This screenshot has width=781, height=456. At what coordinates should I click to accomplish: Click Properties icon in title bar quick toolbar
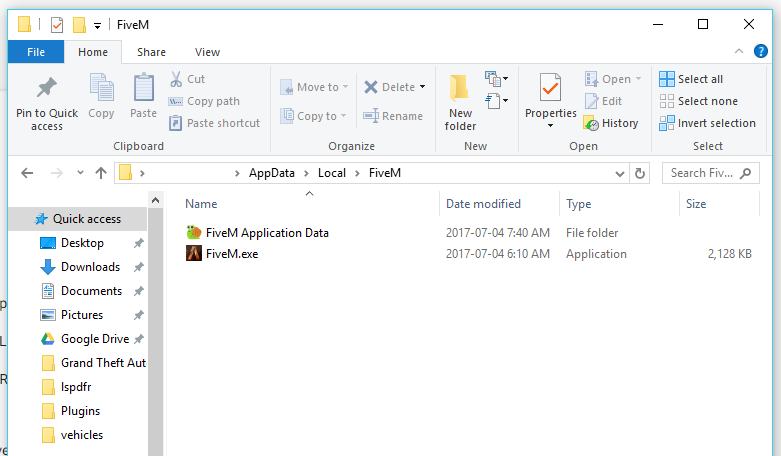click(57, 24)
